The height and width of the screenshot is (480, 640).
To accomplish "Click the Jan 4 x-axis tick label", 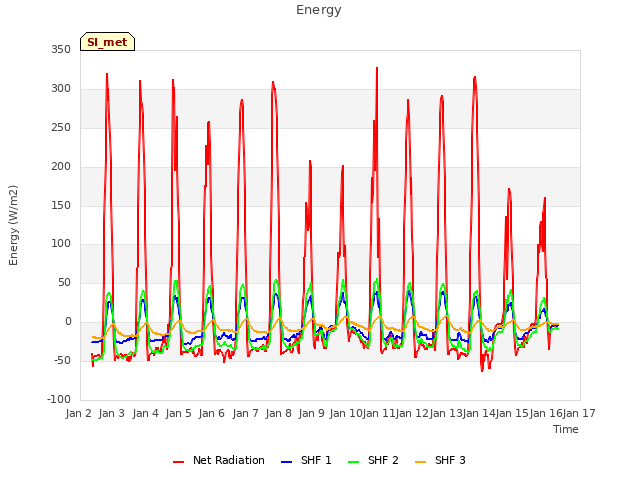I will tap(146, 413).
